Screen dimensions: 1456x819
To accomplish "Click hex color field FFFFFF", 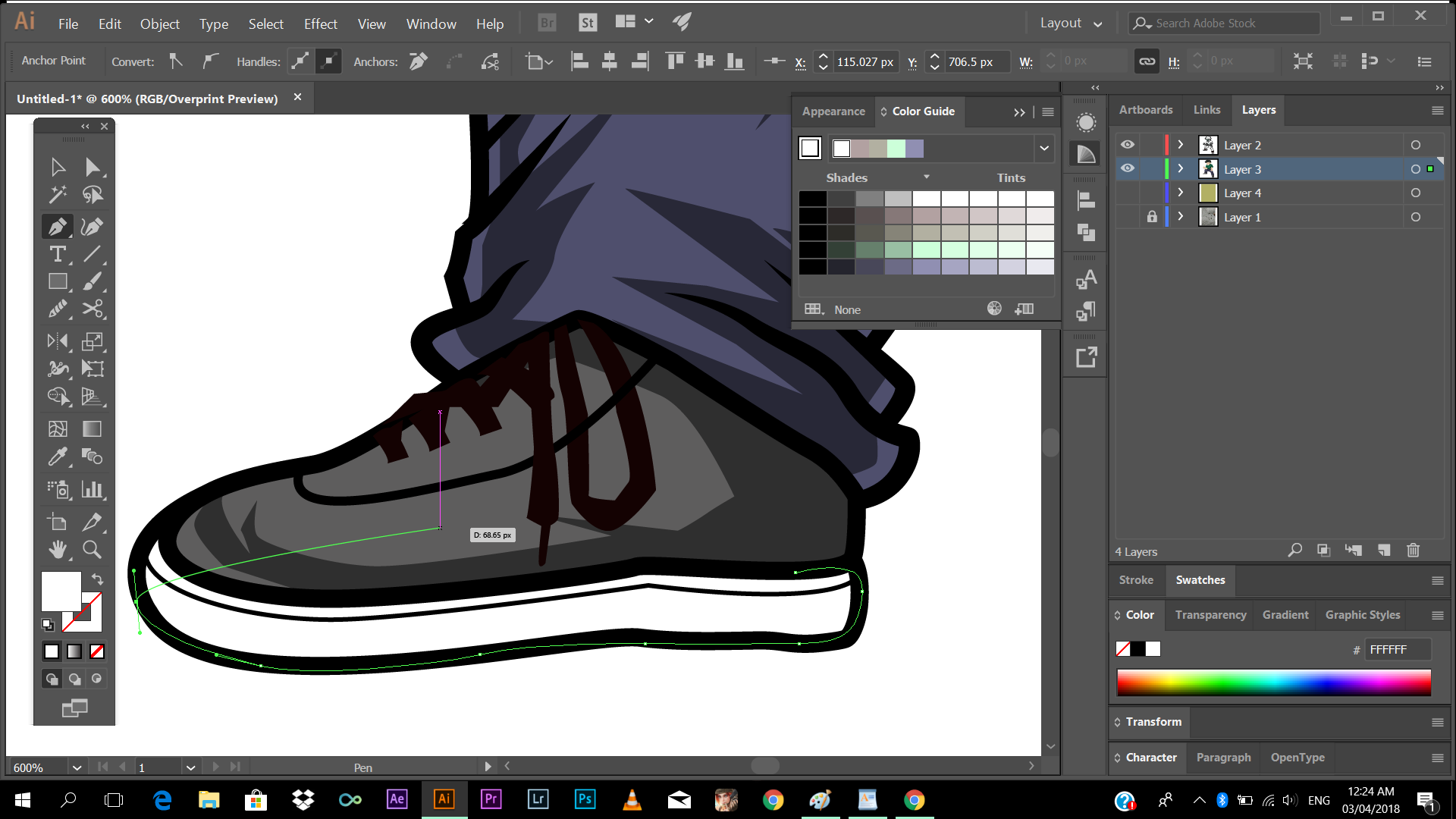I will 1397,649.
